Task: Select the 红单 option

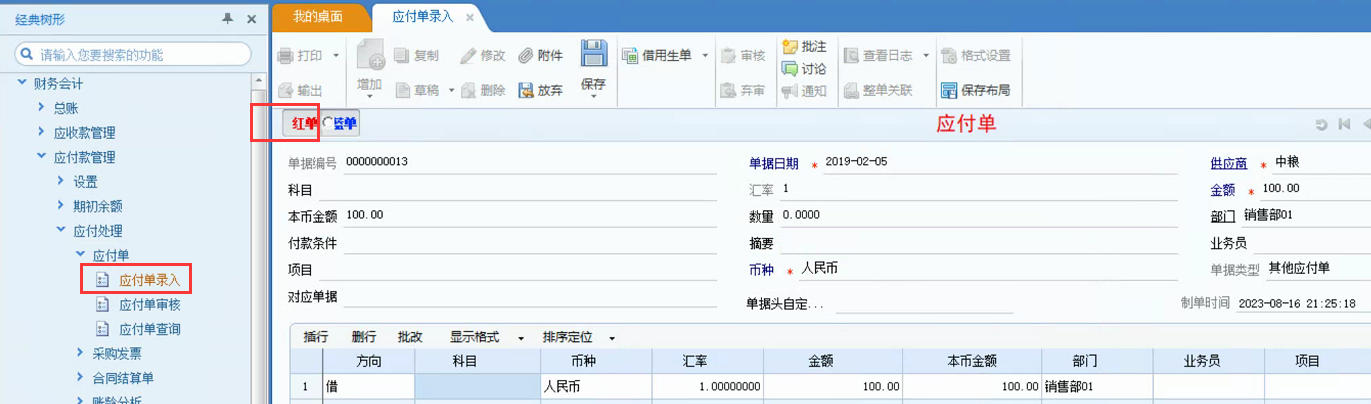Action: (302, 123)
